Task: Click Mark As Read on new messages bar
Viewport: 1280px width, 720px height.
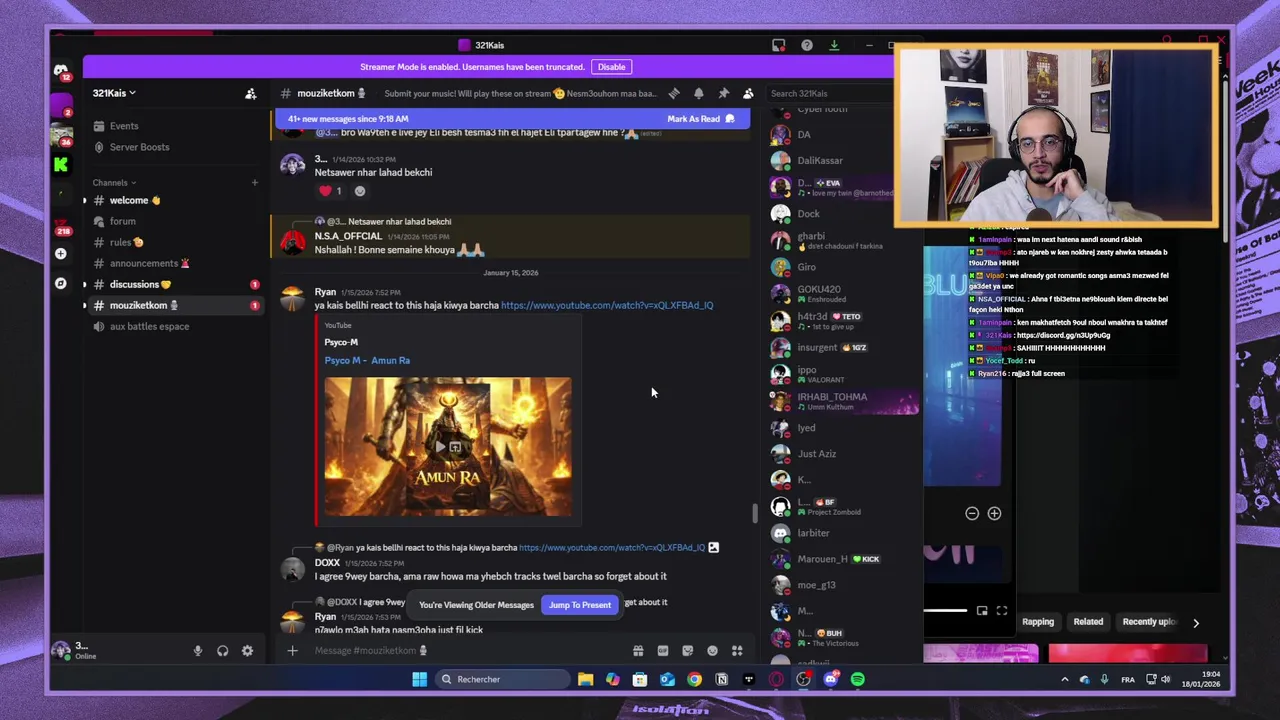Action: click(700, 119)
